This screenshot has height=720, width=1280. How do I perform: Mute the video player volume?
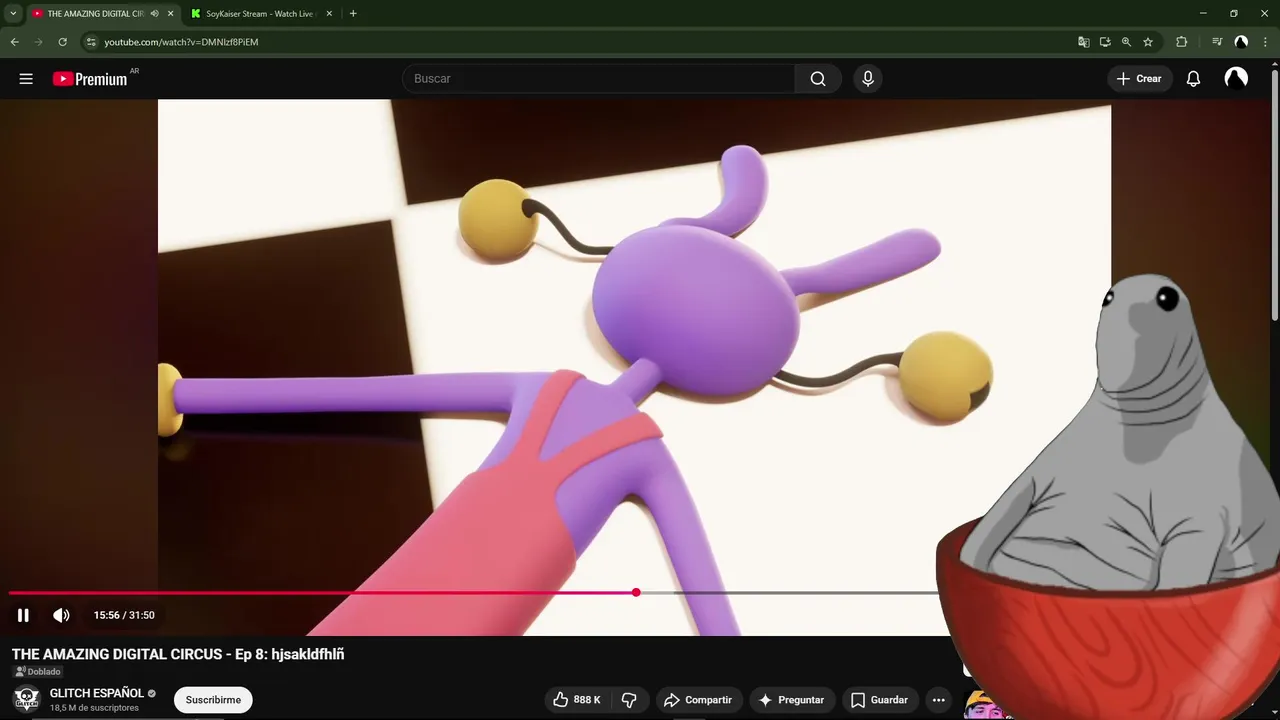pos(61,615)
